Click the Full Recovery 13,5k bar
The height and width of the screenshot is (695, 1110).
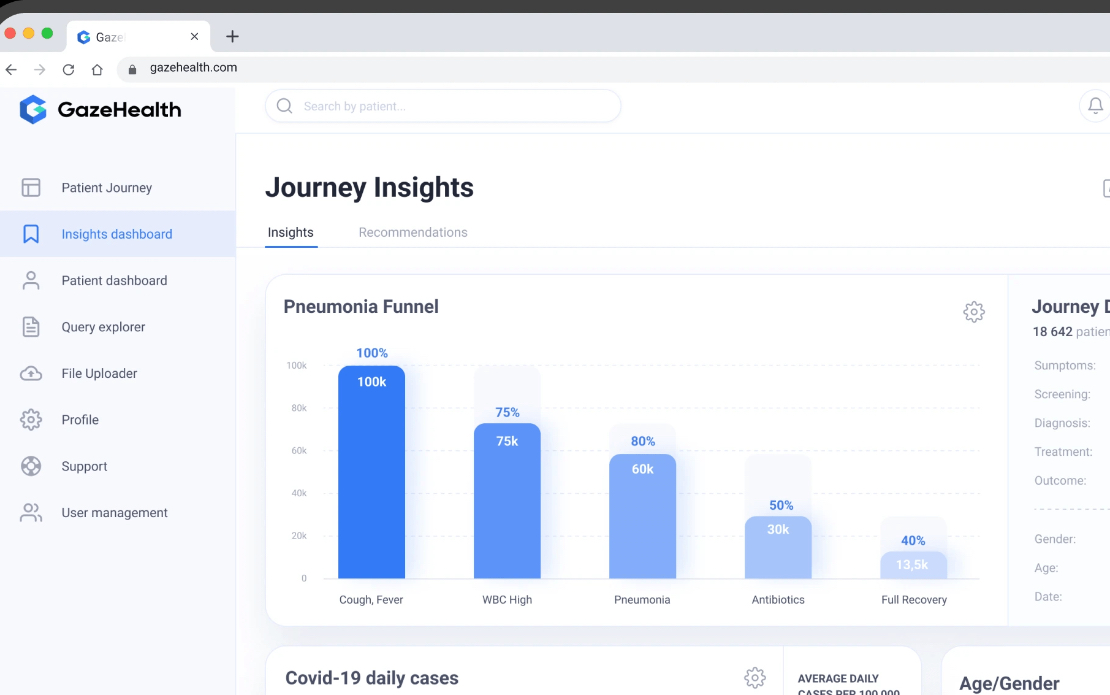913,565
